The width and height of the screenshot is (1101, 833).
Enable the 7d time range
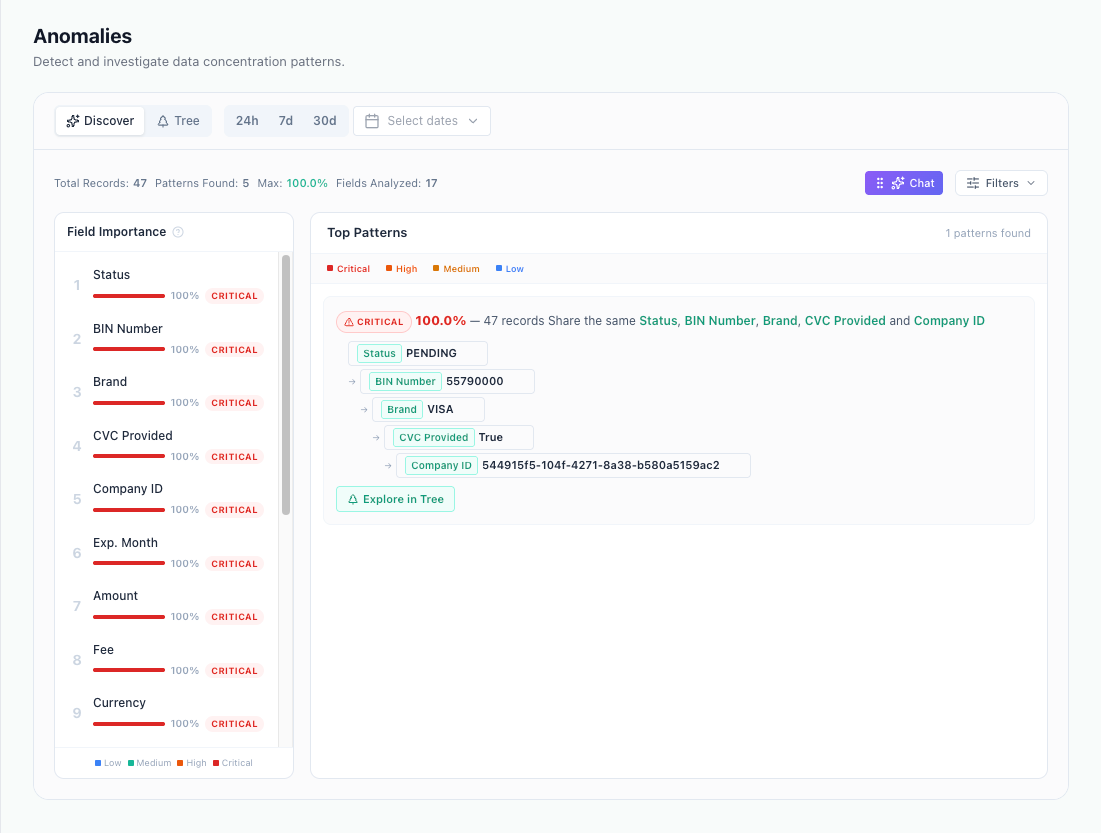click(x=286, y=120)
